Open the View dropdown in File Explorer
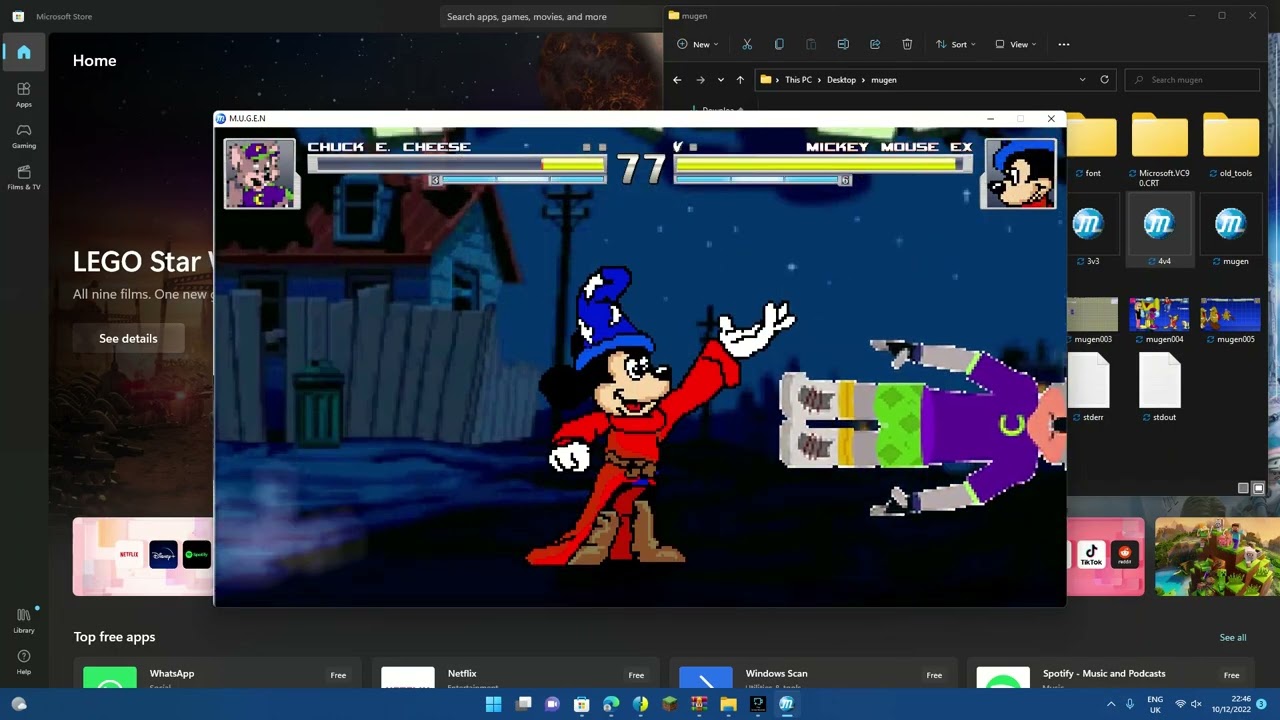Viewport: 1280px width, 720px height. 1015,44
